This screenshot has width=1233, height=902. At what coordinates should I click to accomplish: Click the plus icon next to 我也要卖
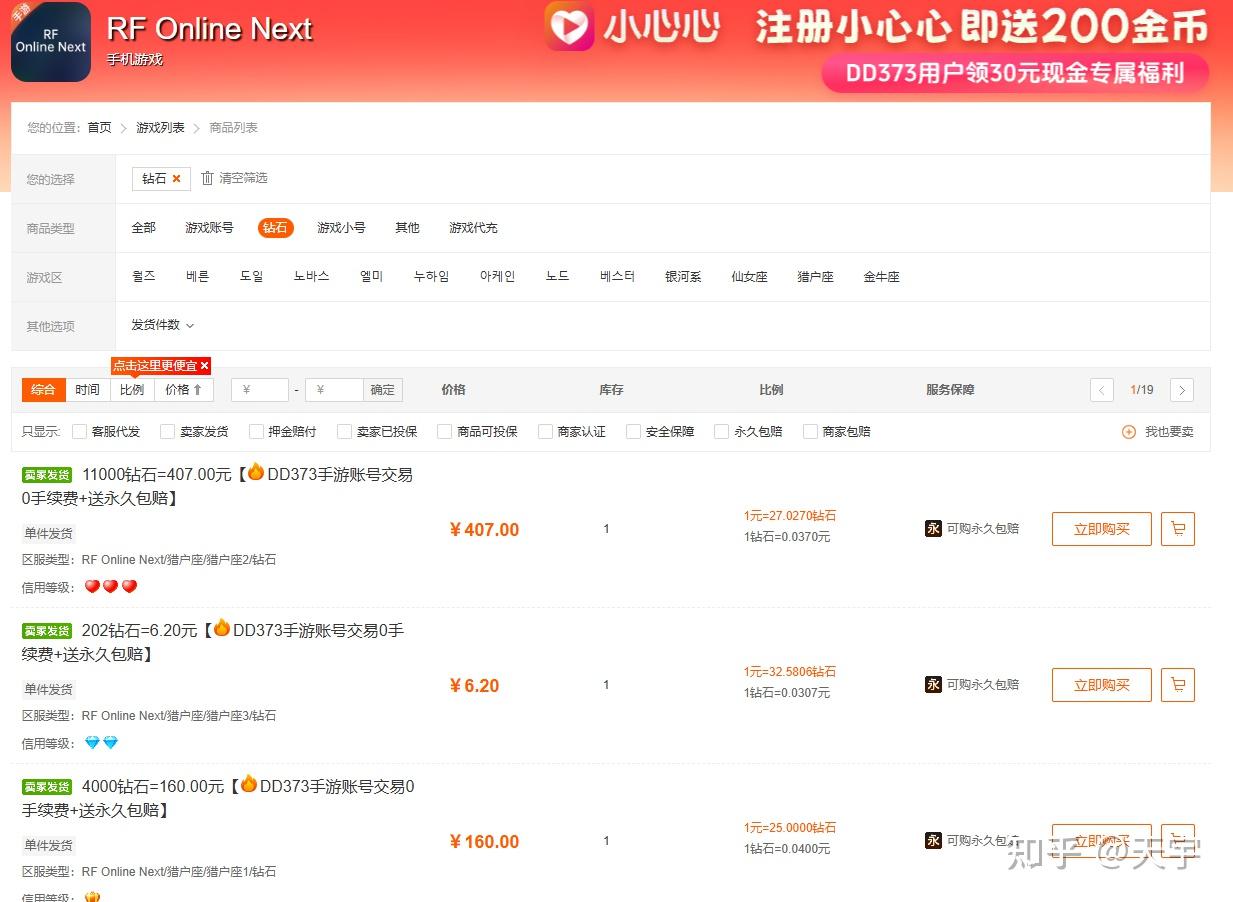1128,431
